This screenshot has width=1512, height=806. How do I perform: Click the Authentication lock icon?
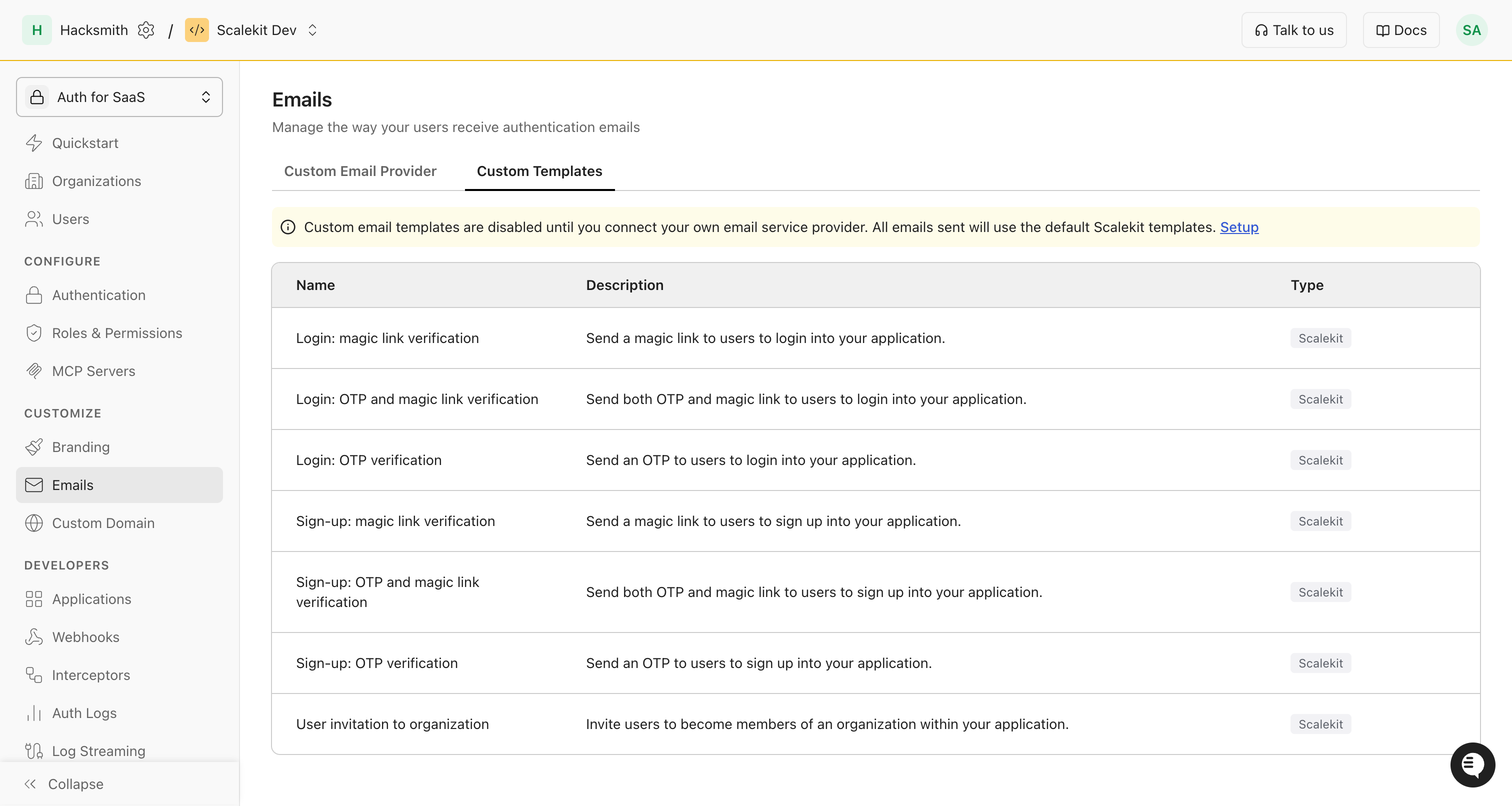34,294
